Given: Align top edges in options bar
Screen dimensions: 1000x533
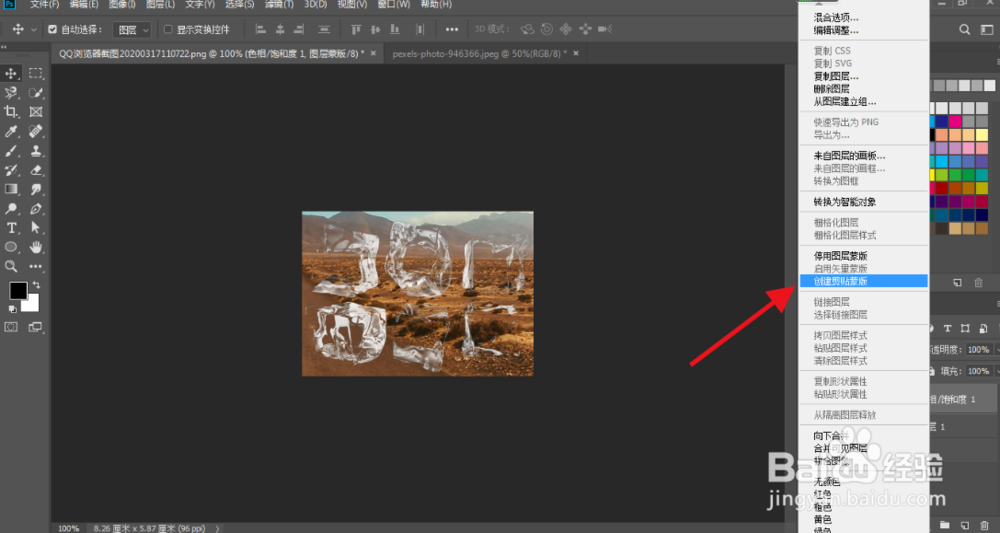Looking at the screenshot, I should pos(357,29).
